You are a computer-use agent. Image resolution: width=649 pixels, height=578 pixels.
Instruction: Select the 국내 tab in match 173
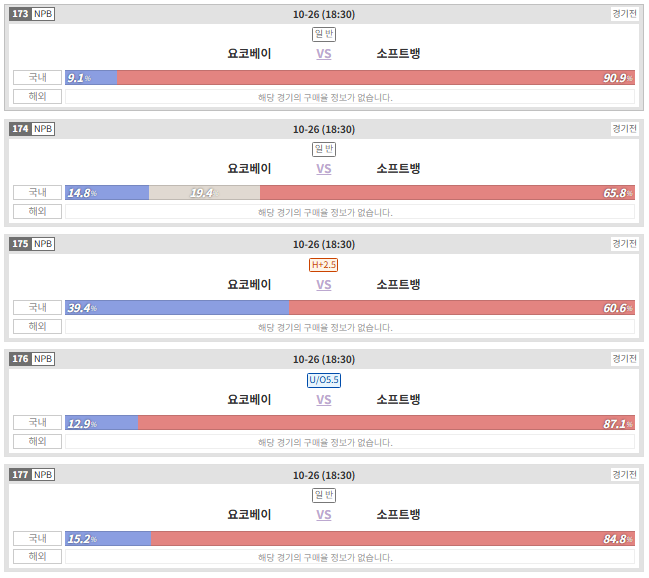tap(37, 77)
